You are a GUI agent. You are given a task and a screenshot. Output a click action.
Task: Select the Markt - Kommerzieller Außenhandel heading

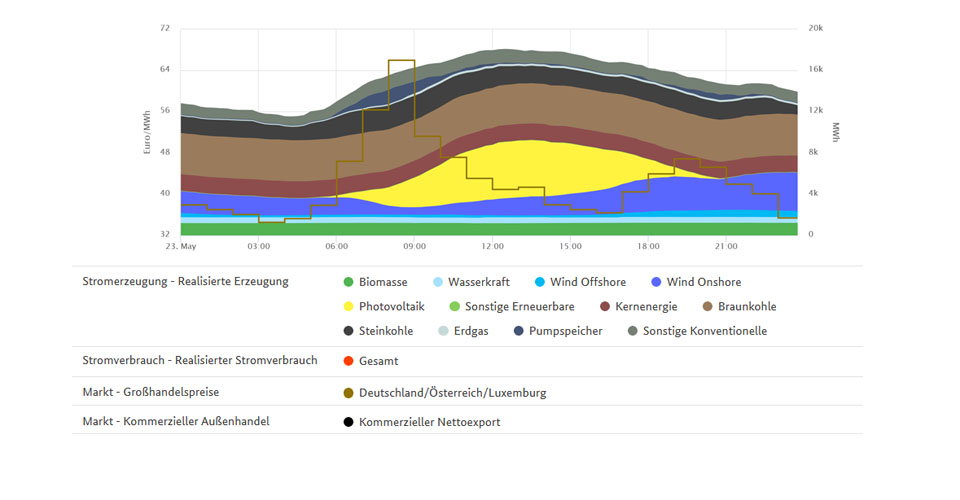coord(176,422)
